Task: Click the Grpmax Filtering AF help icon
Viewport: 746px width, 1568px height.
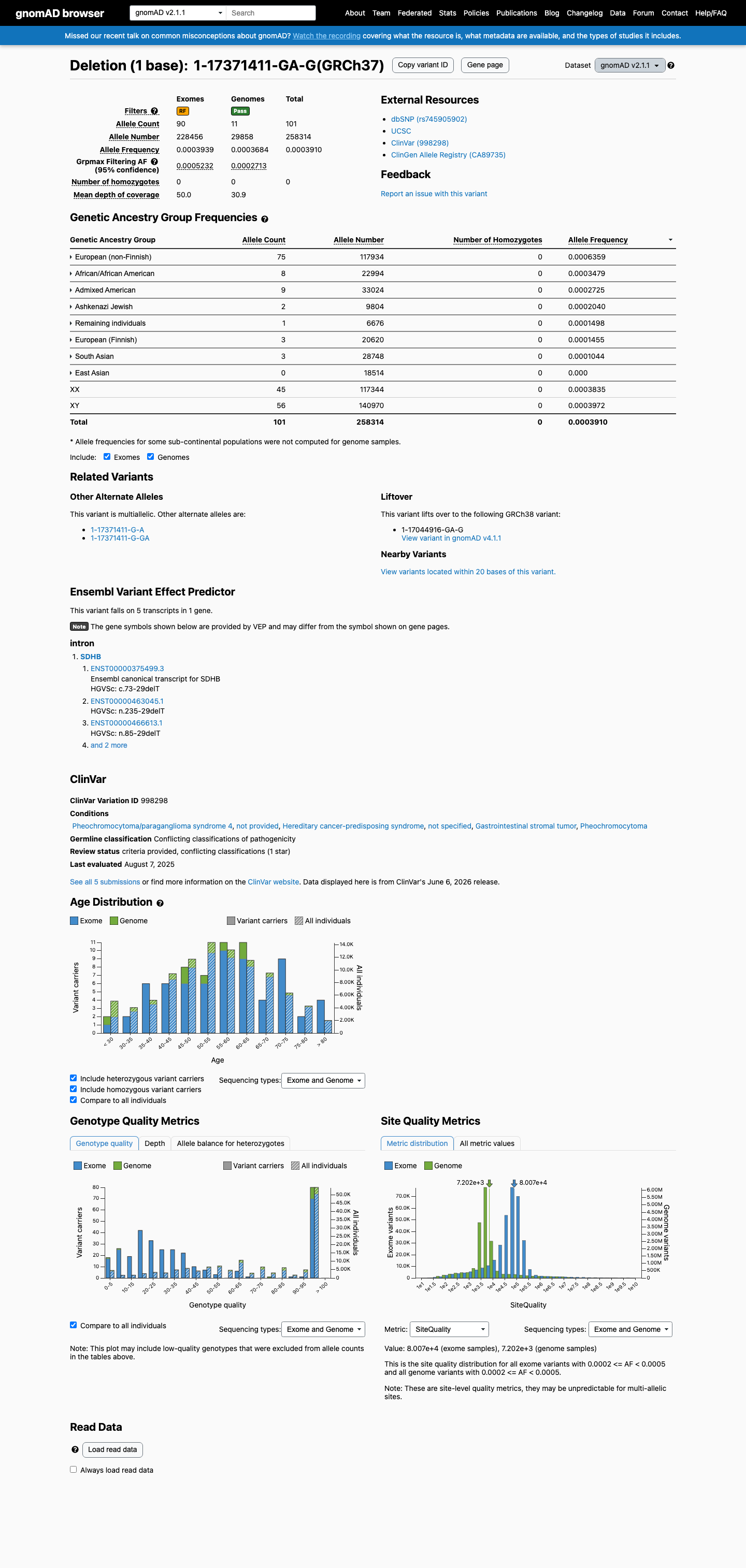Action: 155,161
